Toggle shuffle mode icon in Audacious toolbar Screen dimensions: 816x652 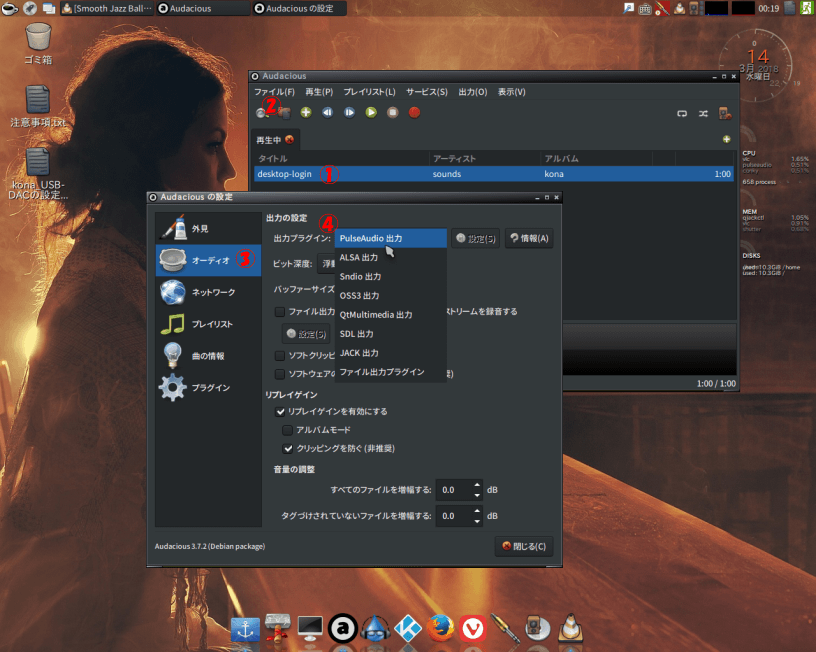703,113
